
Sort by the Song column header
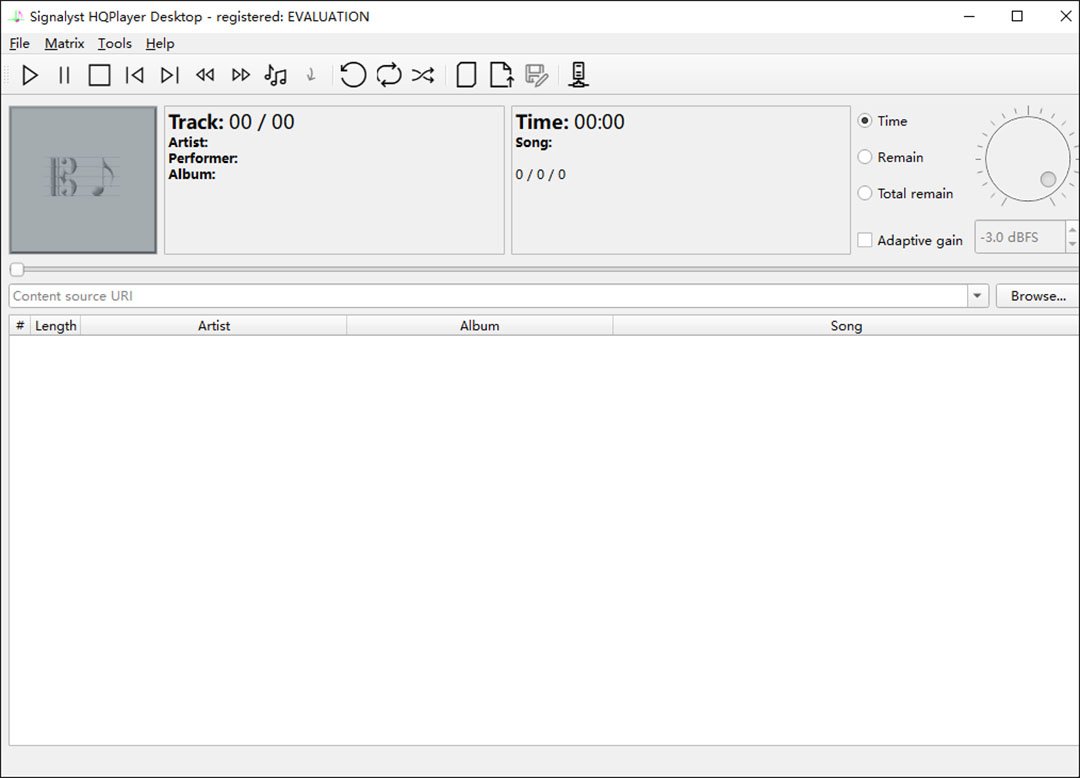coord(846,326)
